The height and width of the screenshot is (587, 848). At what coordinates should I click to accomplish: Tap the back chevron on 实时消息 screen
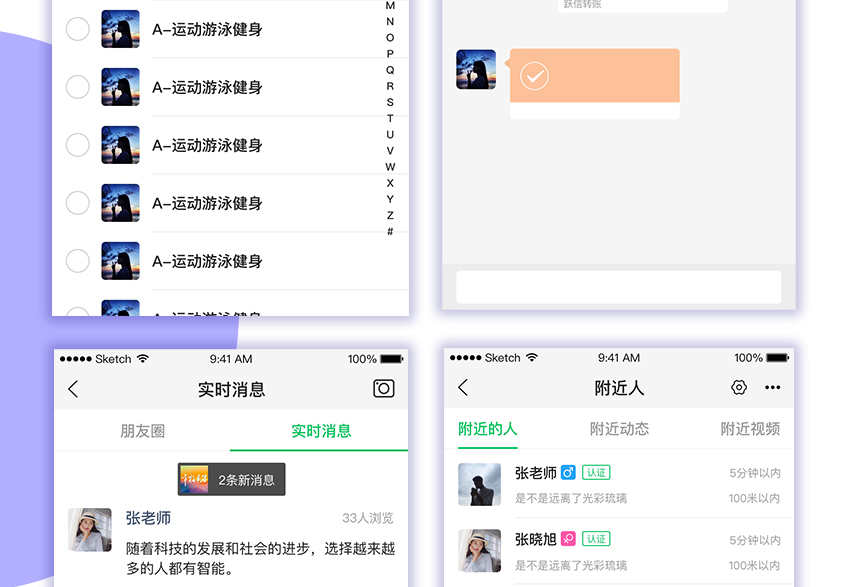click(73, 389)
